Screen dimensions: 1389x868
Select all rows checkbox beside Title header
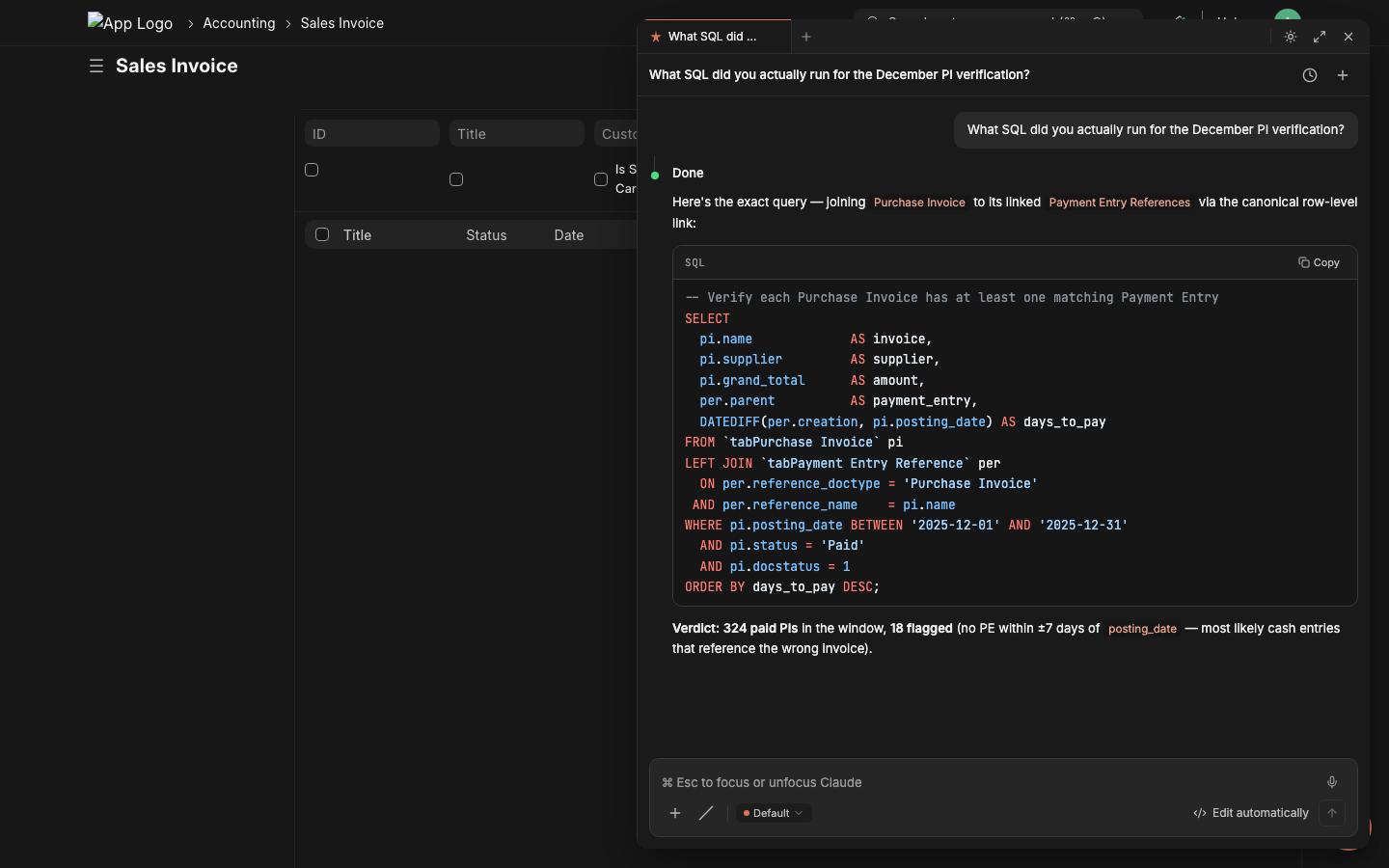point(322,234)
